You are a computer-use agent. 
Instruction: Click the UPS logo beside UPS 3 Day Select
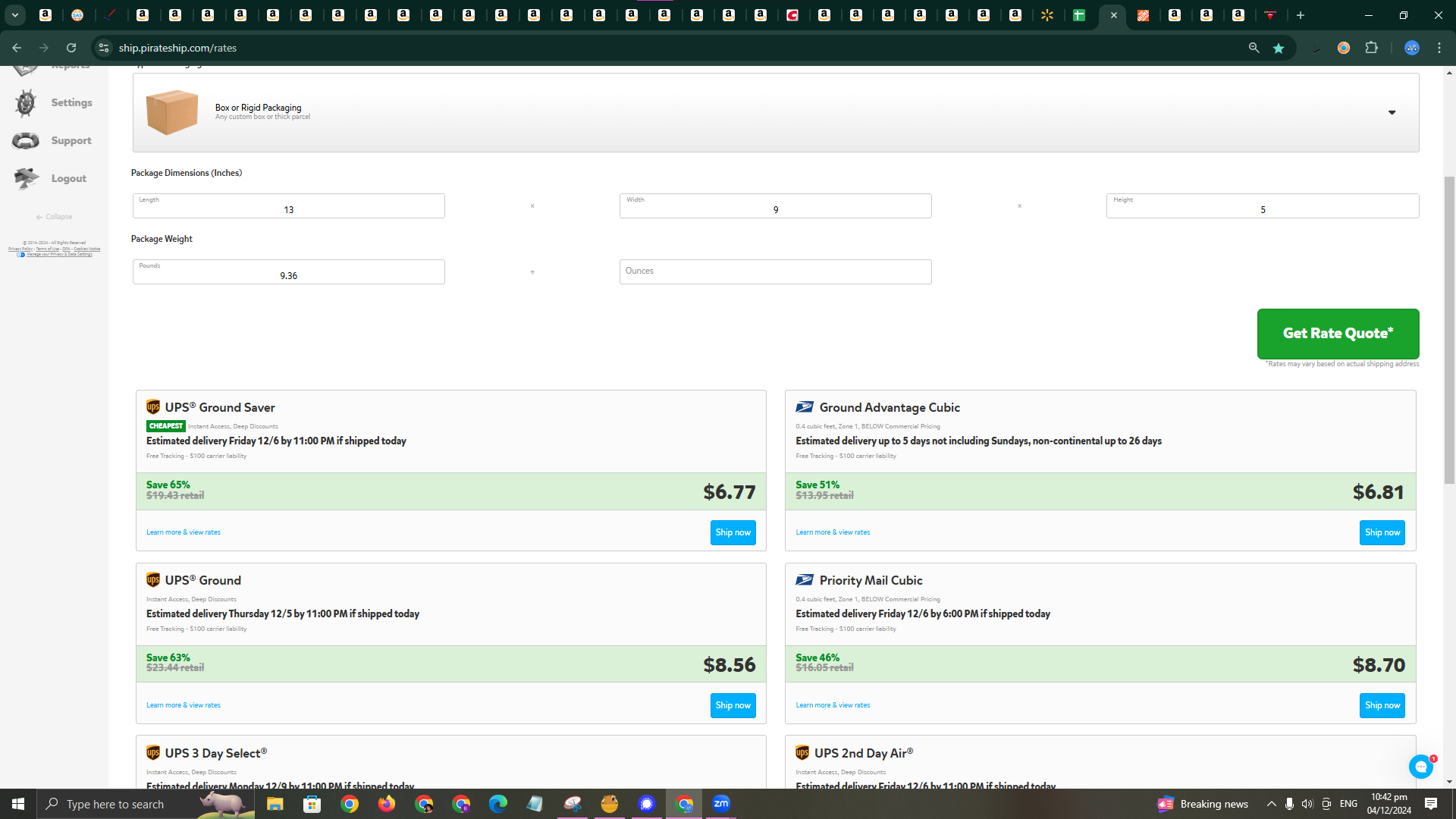(153, 753)
